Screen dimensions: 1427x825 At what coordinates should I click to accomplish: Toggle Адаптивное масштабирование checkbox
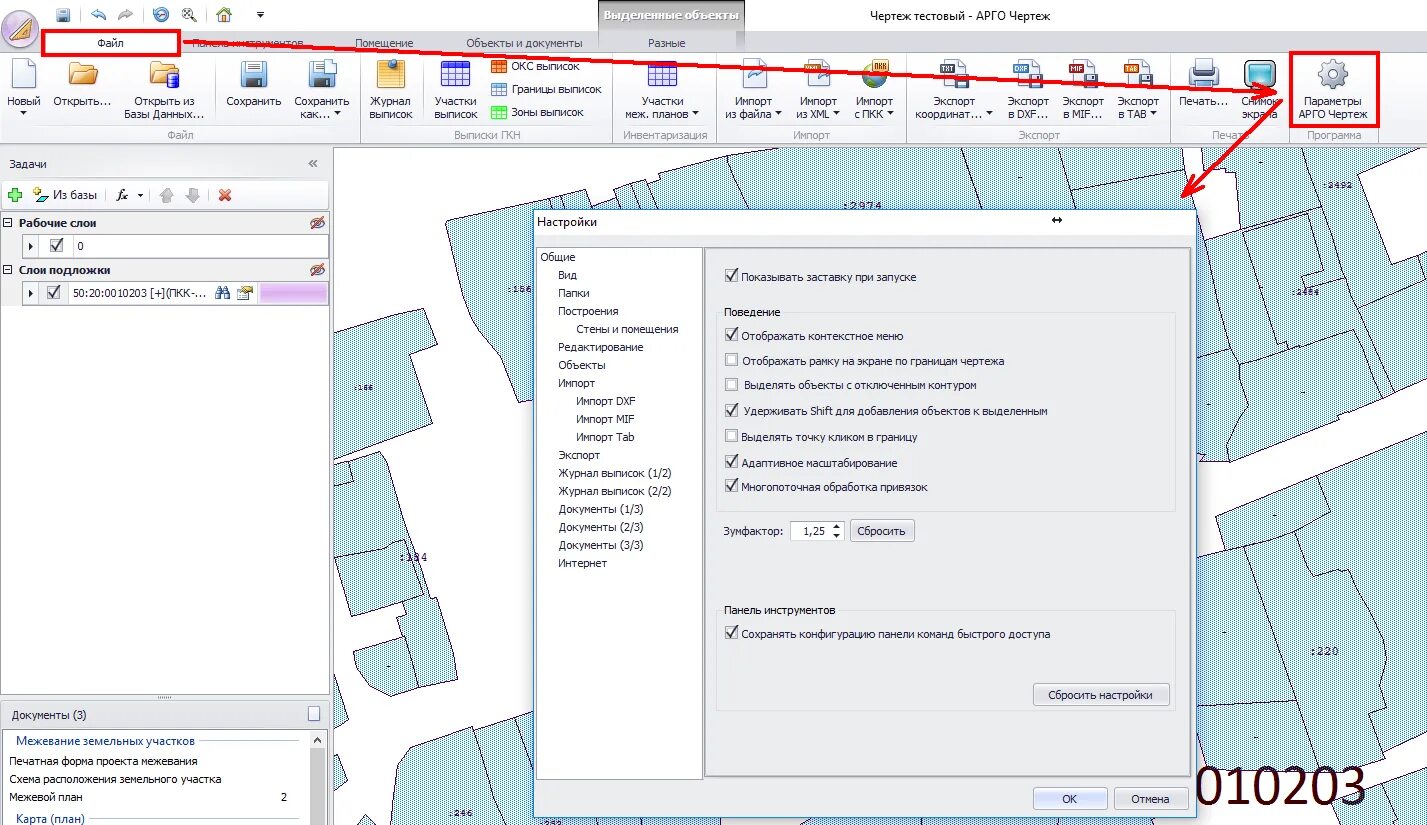click(732, 463)
